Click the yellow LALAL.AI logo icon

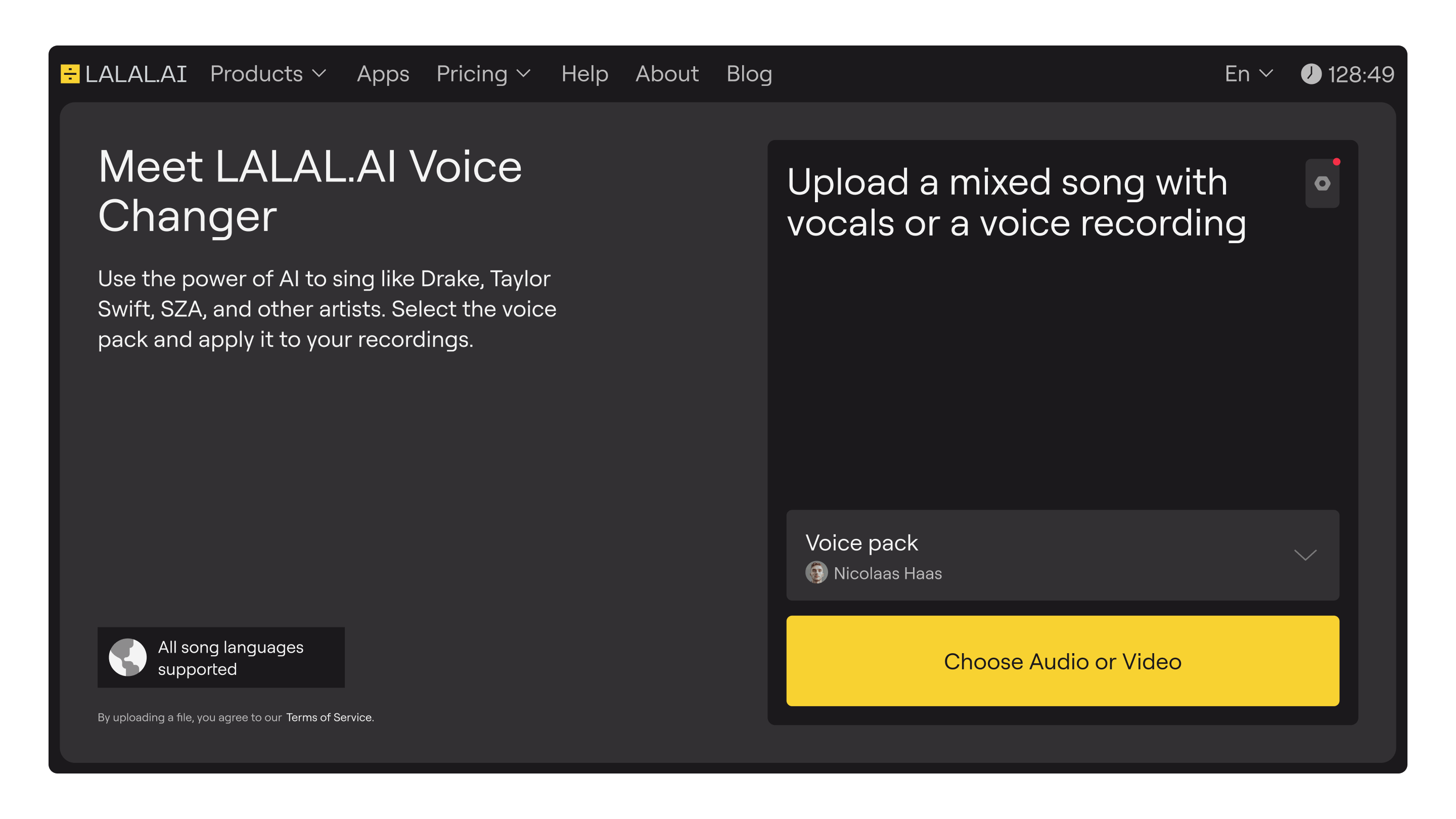[70, 74]
